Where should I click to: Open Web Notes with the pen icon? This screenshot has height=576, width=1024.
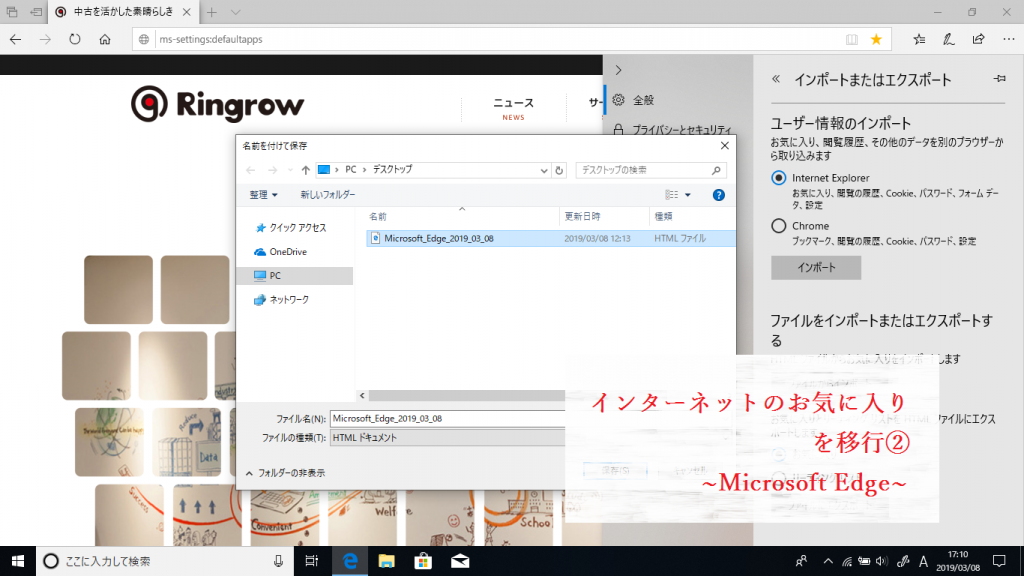948,39
